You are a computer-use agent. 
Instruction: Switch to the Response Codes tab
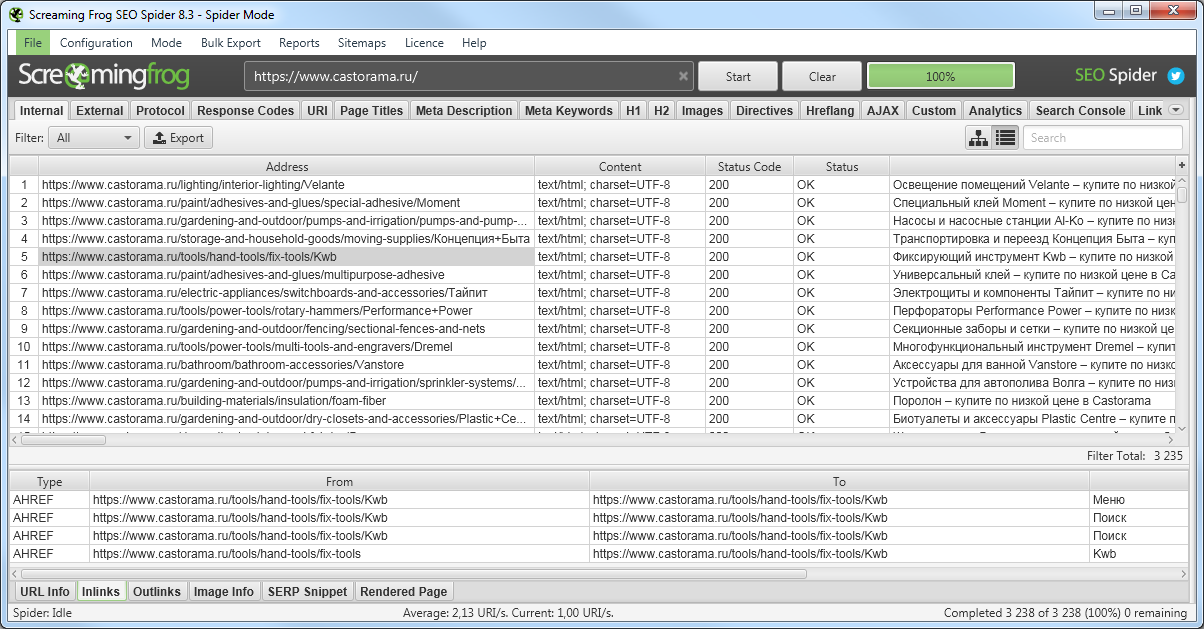pyautogui.click(x=246, y=111)
